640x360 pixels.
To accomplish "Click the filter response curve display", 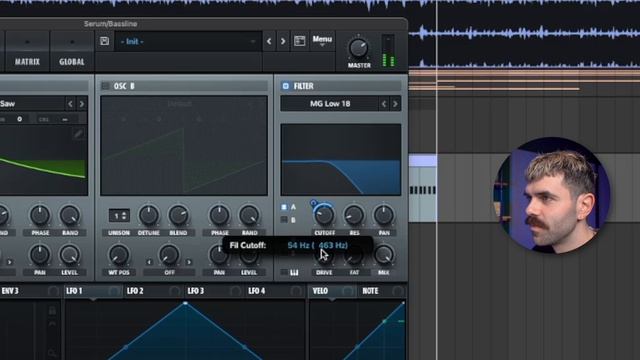I will 341,160.
